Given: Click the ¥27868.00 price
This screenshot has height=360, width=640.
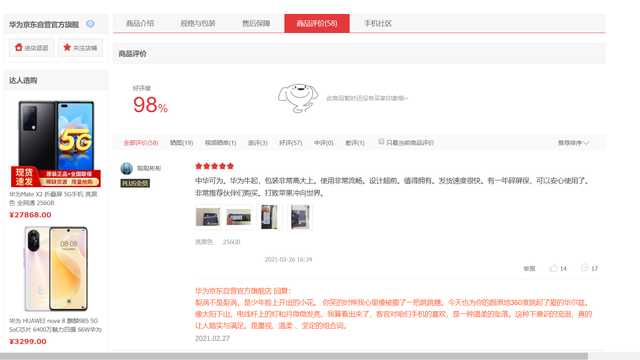Looking at the screenshot, I should pos(30,215).
